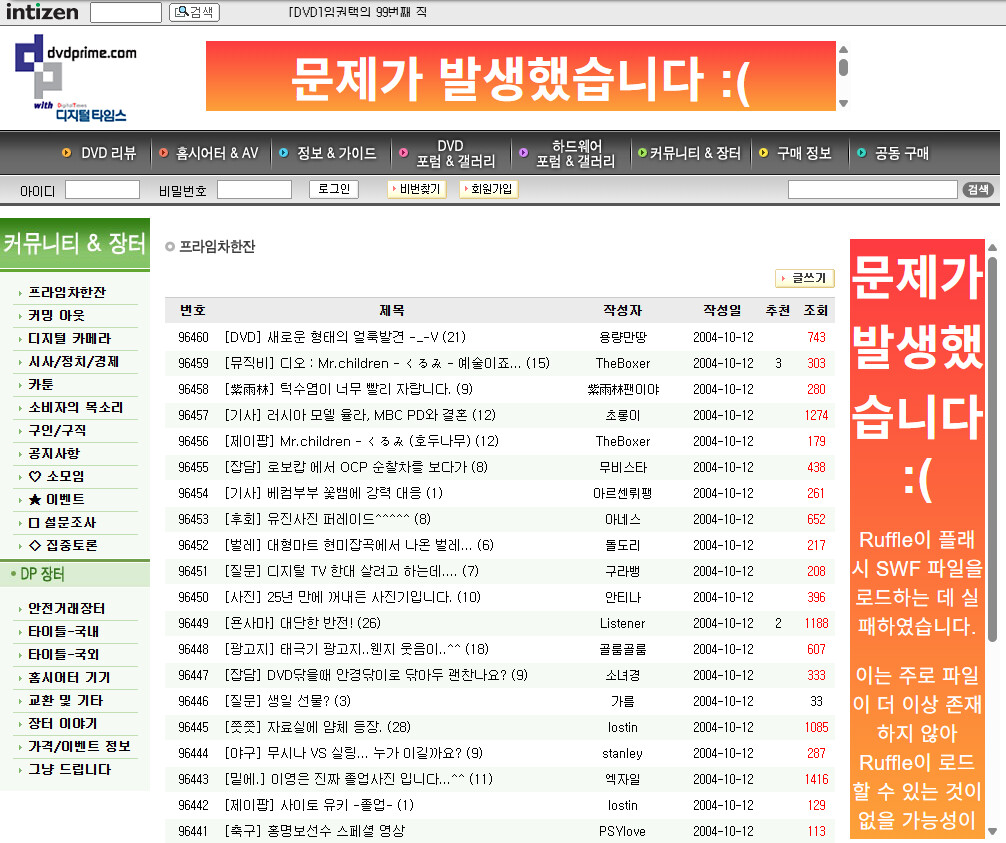1006x843 pixels.
Task: Click the 글쓰기 write button
Action: point(805,278)
